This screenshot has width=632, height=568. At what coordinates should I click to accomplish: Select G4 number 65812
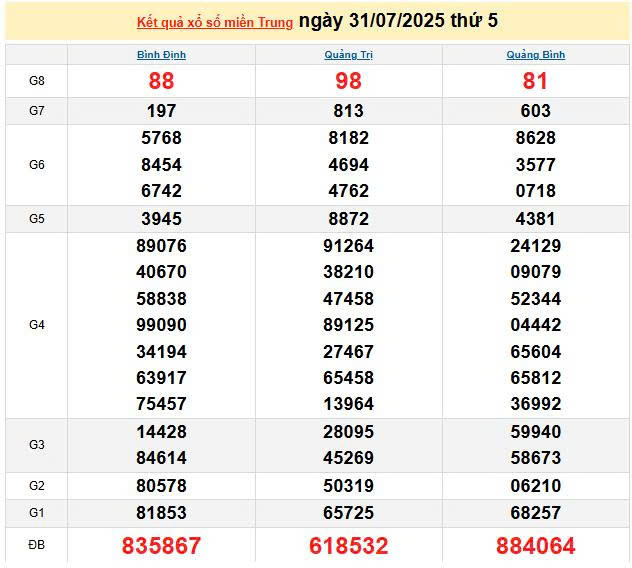point(536,378)
